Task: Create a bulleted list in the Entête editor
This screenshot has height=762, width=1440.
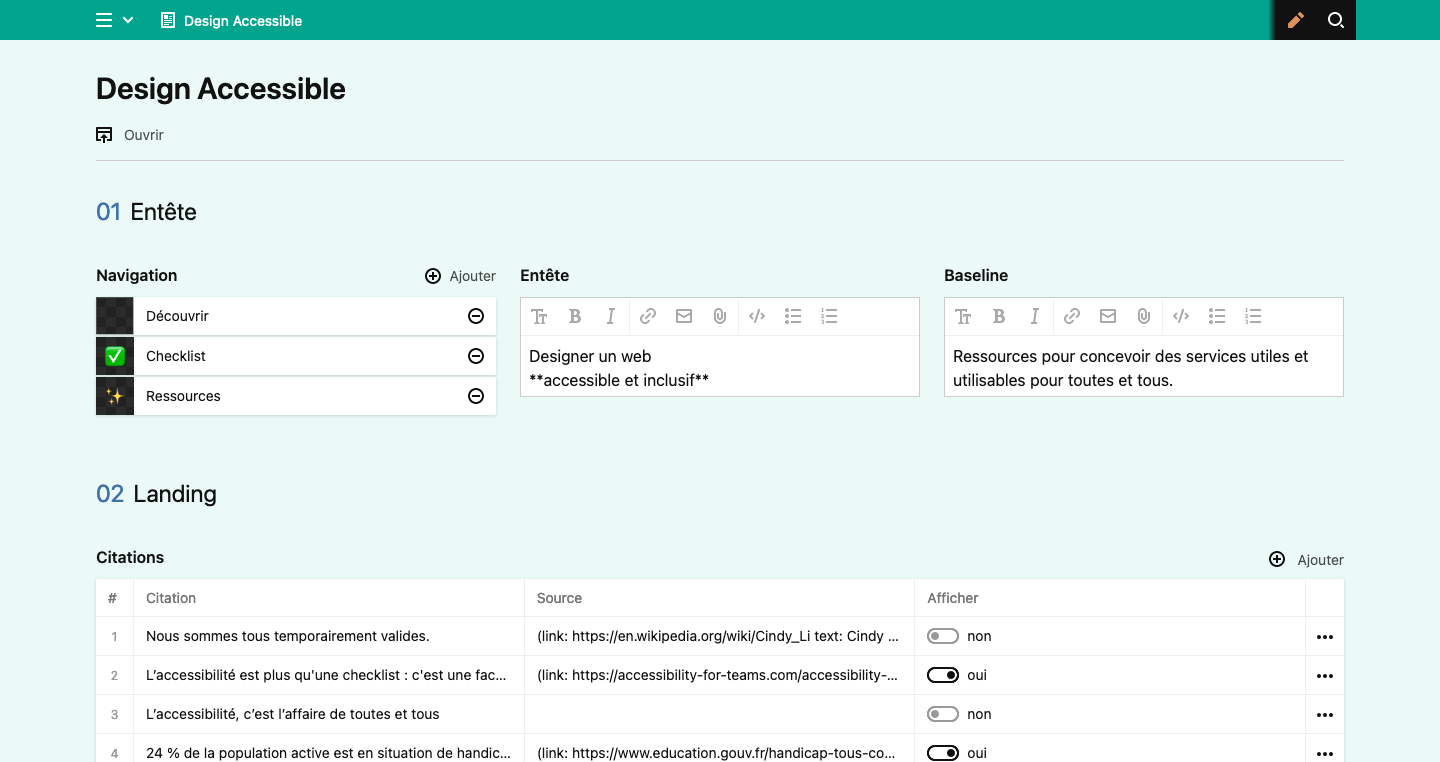Action: click(793, 316)
